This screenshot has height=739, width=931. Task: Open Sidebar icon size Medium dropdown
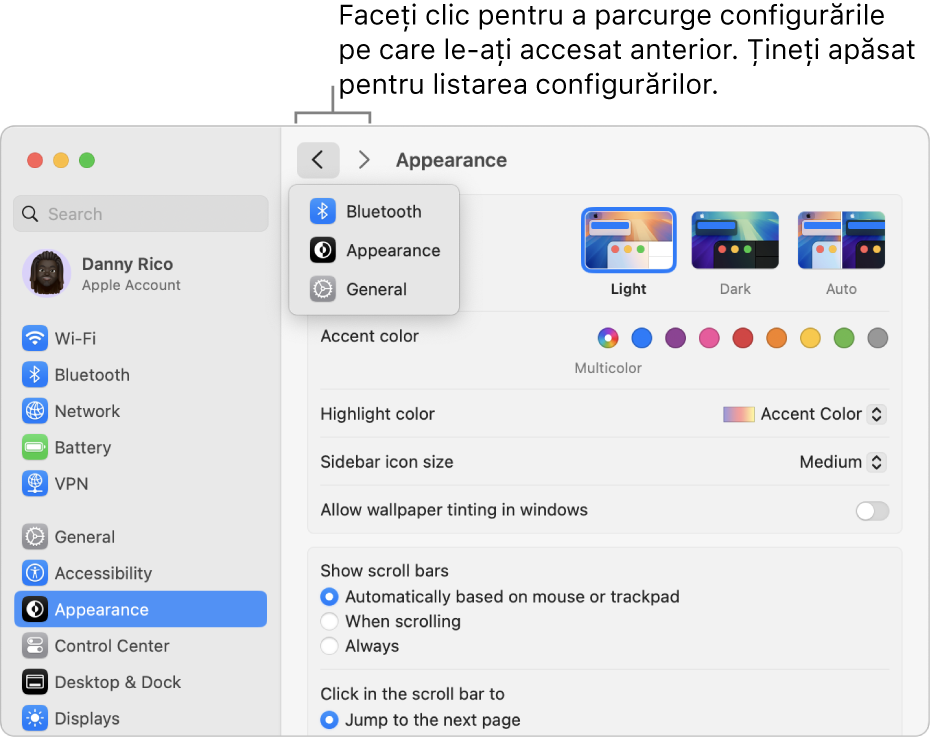click(843, 462)
